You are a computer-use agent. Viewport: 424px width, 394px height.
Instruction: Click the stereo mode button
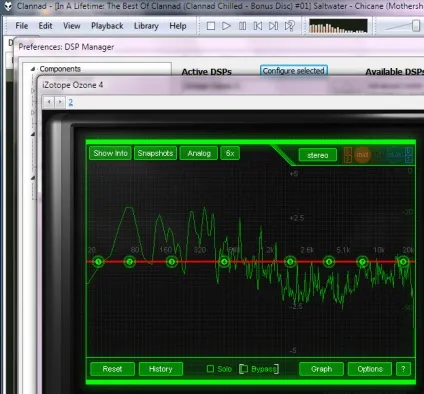pos(318,155)
